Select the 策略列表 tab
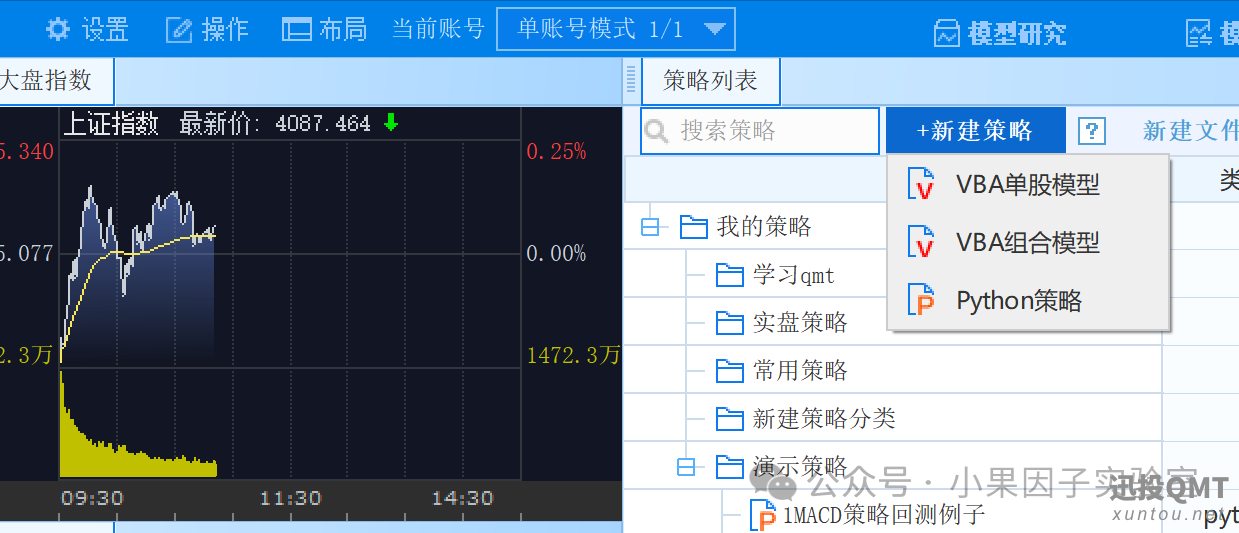1239x533 pixels. coord(710,81)
